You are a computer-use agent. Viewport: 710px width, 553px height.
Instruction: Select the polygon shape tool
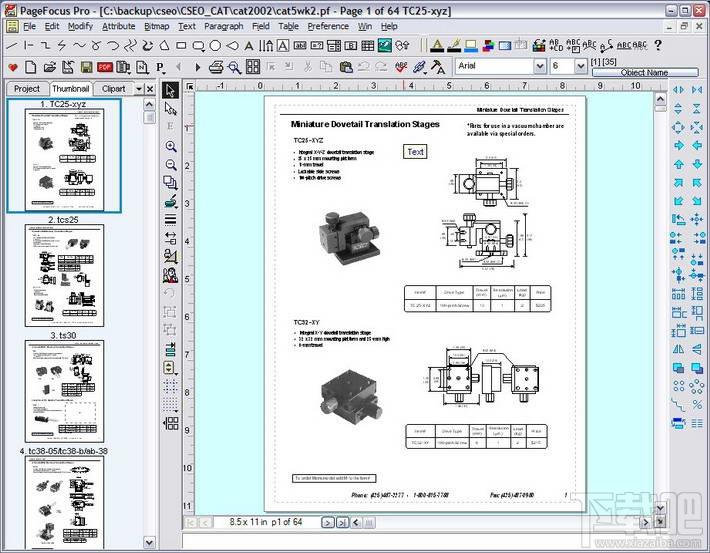pyautogui.click(x=164, y=45)
